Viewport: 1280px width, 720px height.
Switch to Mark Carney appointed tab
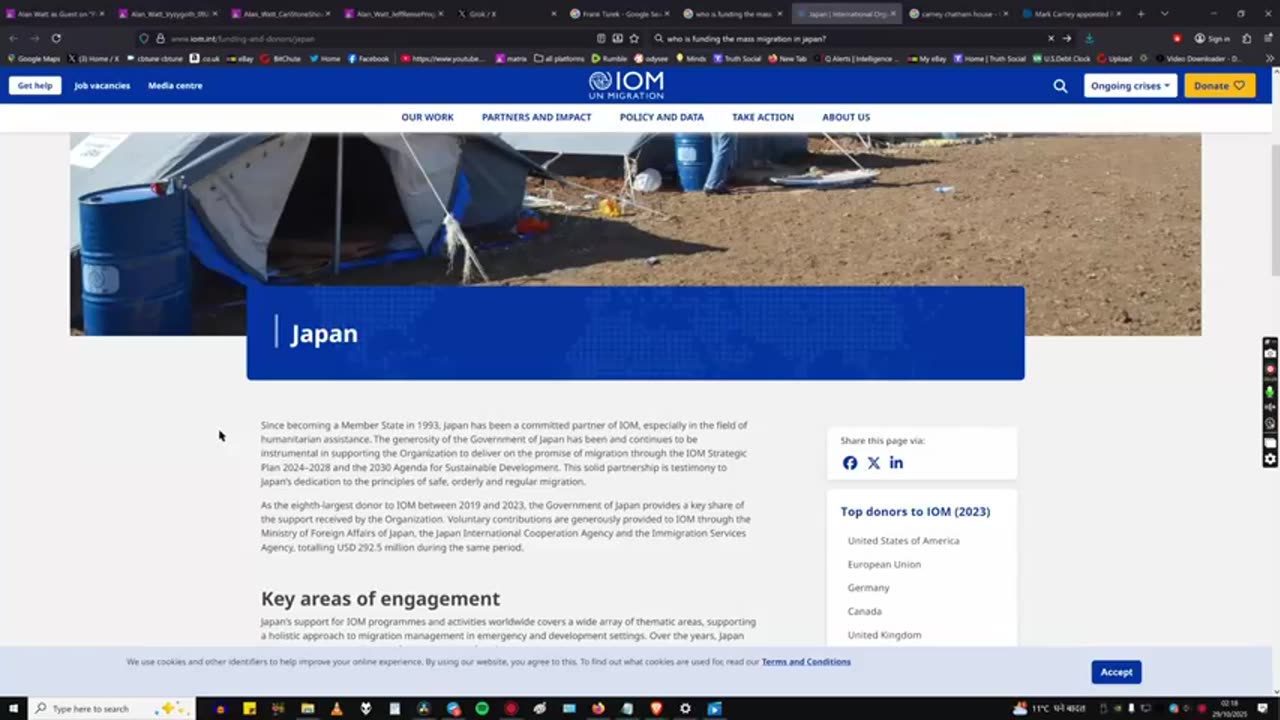[x=1071, y=14]
